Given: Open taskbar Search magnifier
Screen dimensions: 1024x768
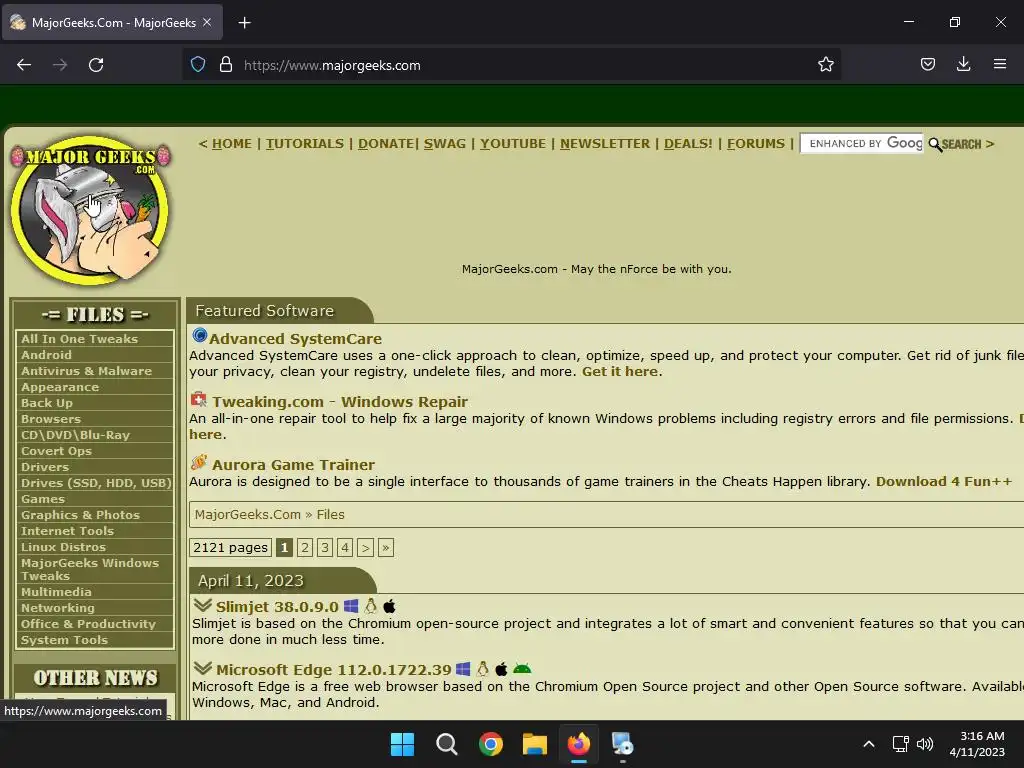Looking at the screenshot, I should pyautogui.click(x=447, y=744).
